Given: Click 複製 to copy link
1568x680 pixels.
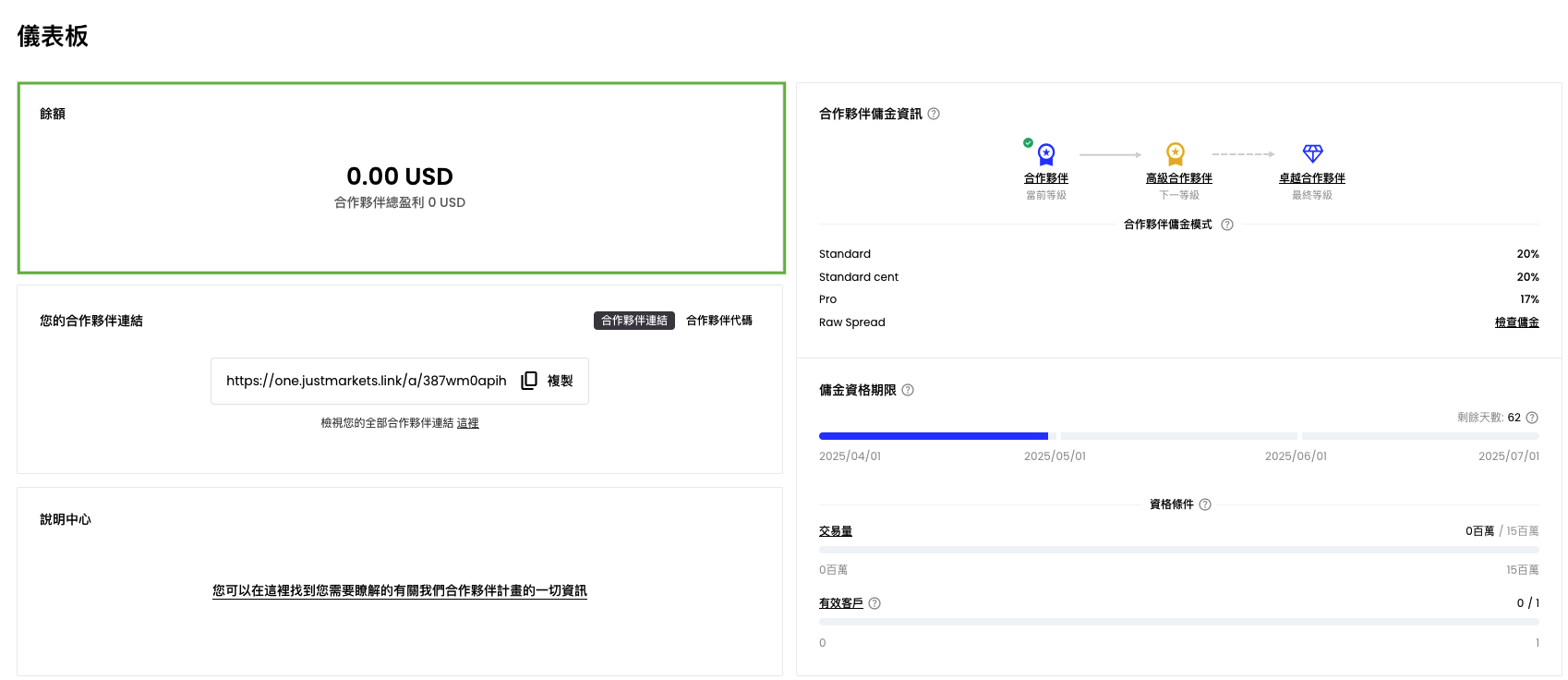Looking at the screenshot, I should tap(561, 381).
